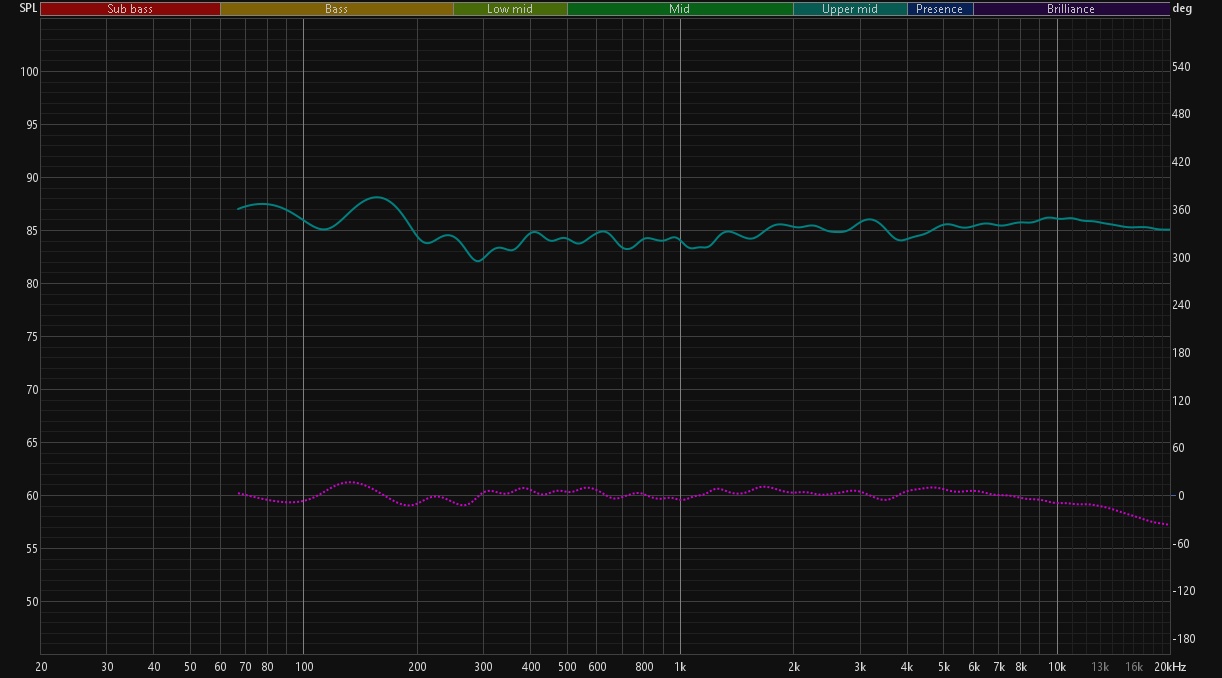Click the 16k label on the frequency axis
Viewport: 1222px width, 678px height.
[1134, 667]
